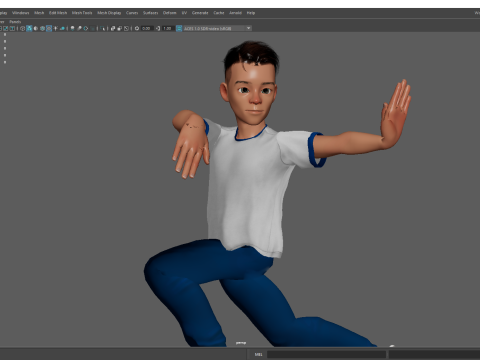The image size is (480, 360).
Task: Toggle X-ray joints icon
Action: tap(126, 29)
